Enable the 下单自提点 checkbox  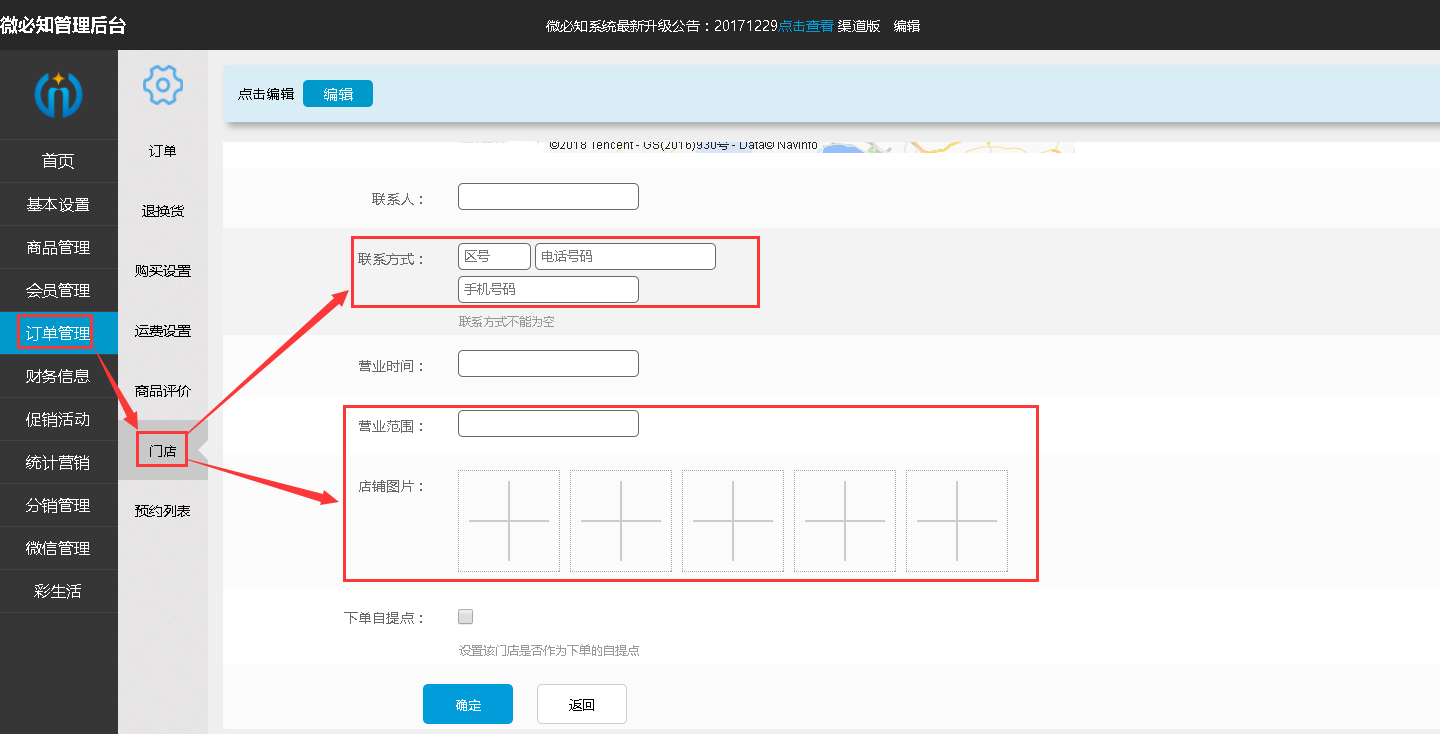tap(465, 617)
